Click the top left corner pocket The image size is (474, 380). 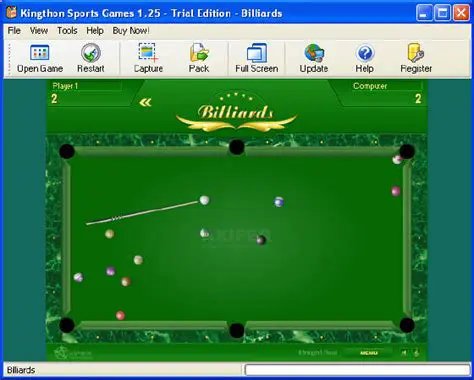pos(67,152)
